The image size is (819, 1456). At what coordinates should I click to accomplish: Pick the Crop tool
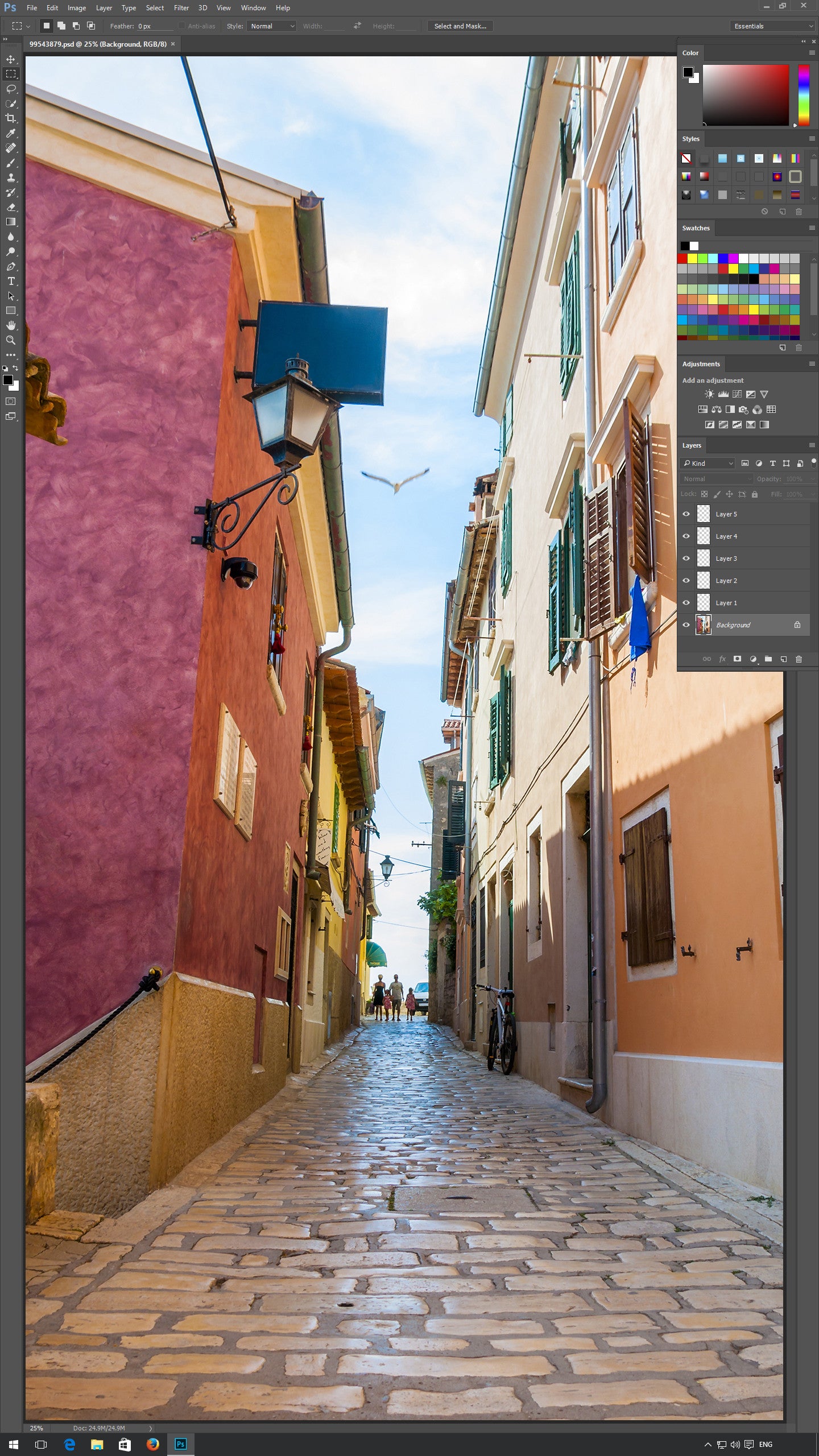pyautogui.click(x=11, y=118)
